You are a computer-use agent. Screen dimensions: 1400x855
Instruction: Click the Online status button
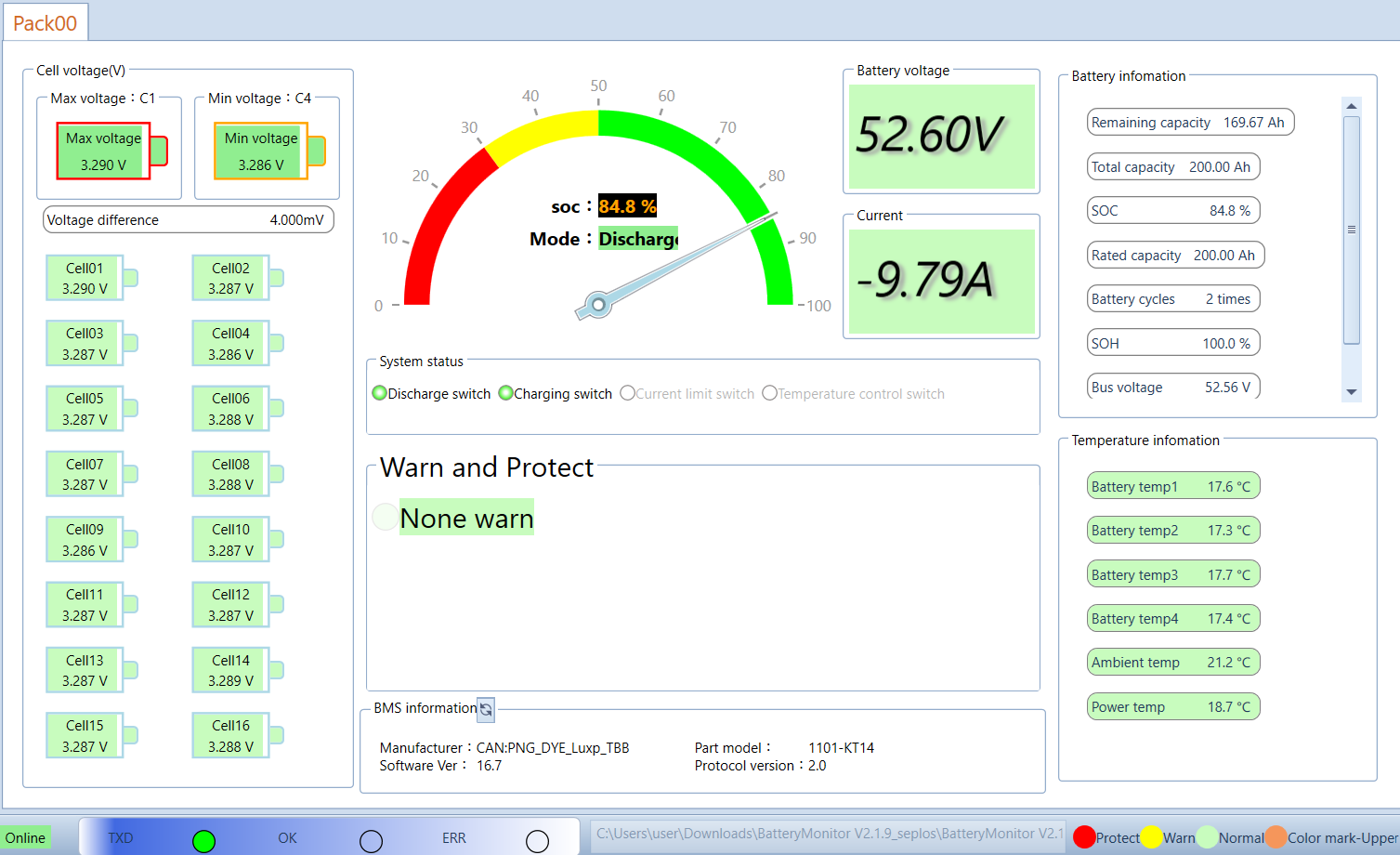click(26, 838)
